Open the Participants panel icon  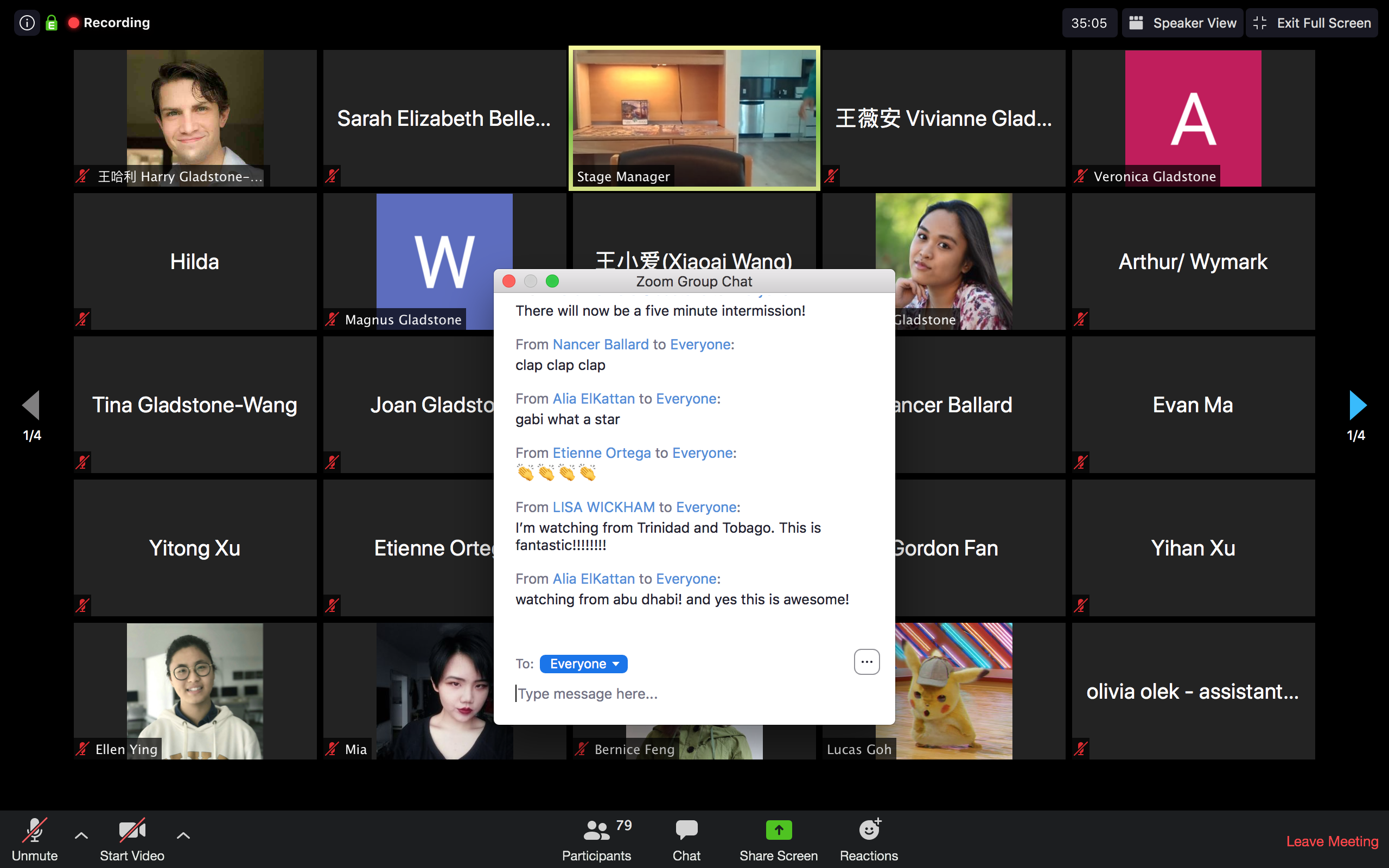point(596,830)
